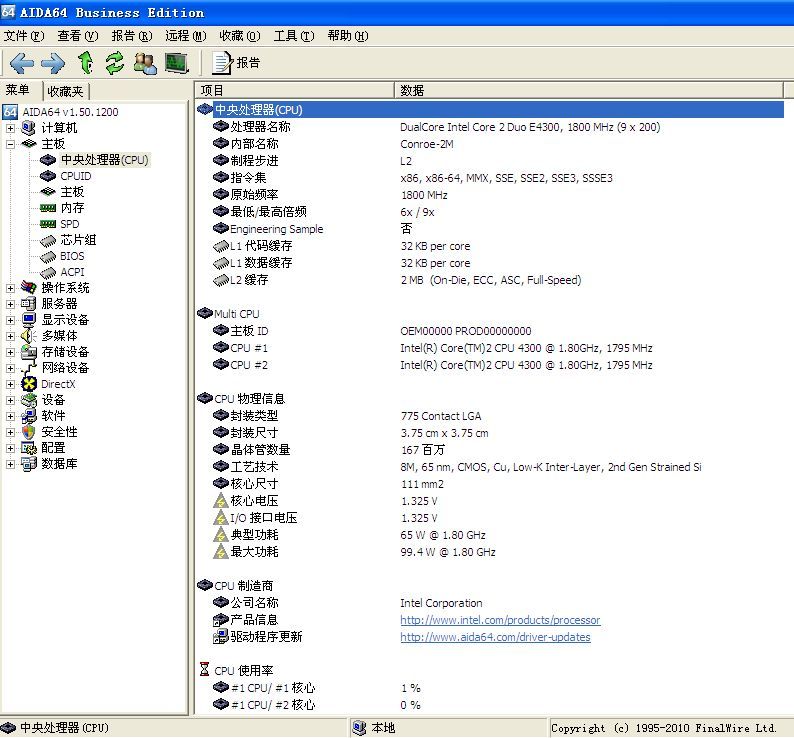Collapse the 主板 tree node
Image resolution: width=794 pixels, height=738 pixels.
click(x=10, y=144)
